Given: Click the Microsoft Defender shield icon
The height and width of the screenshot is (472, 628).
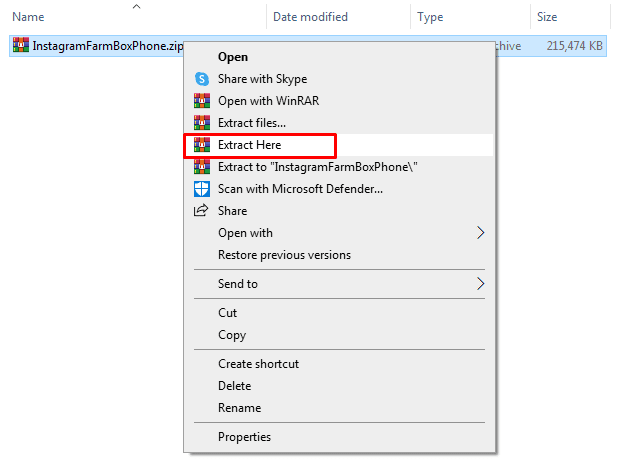Looking at the screenshot, I should point(201,189).
